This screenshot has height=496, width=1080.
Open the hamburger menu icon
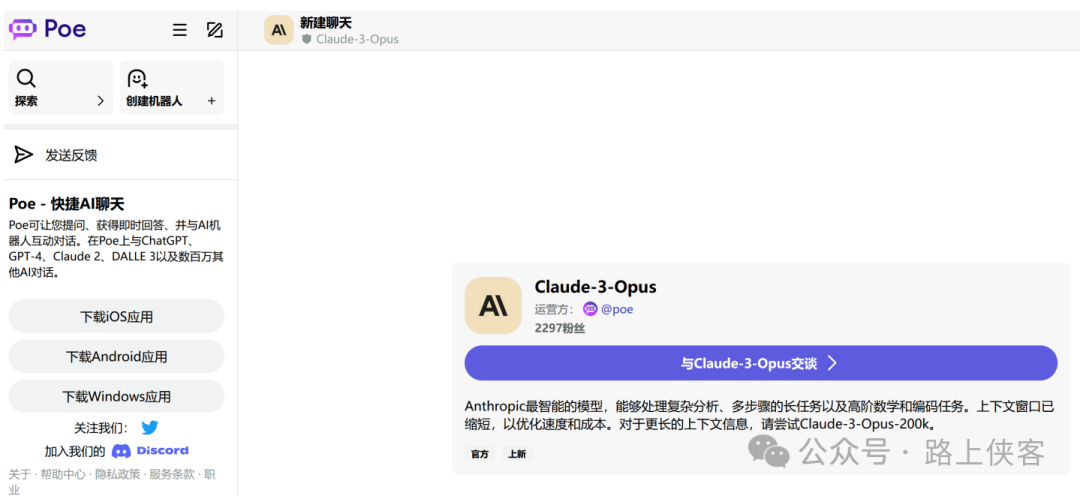tap(180, 30)
